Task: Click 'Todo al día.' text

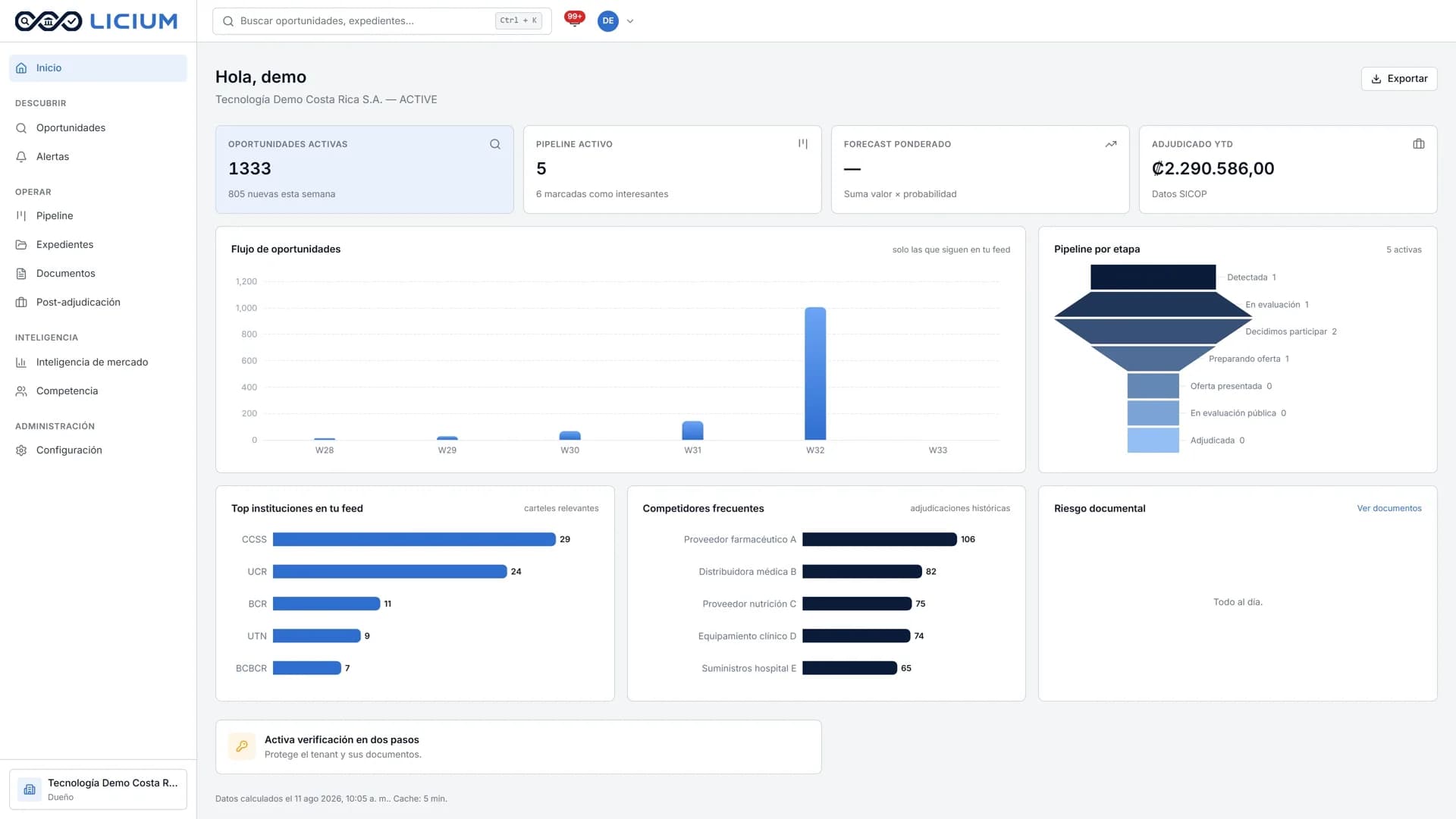Action: 1238,602
